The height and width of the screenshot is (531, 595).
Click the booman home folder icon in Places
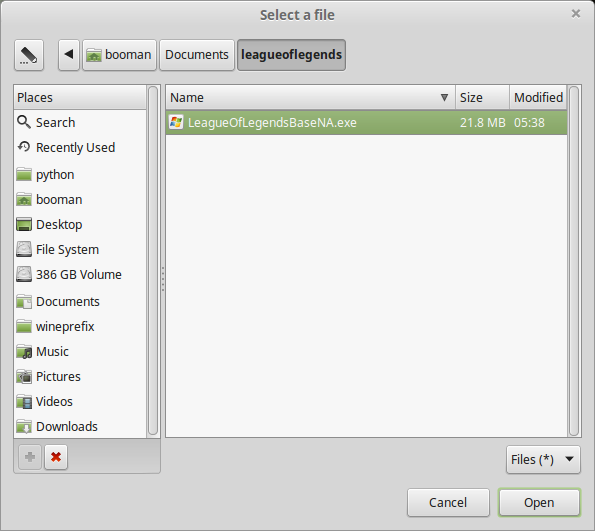(x=24, y=200)
